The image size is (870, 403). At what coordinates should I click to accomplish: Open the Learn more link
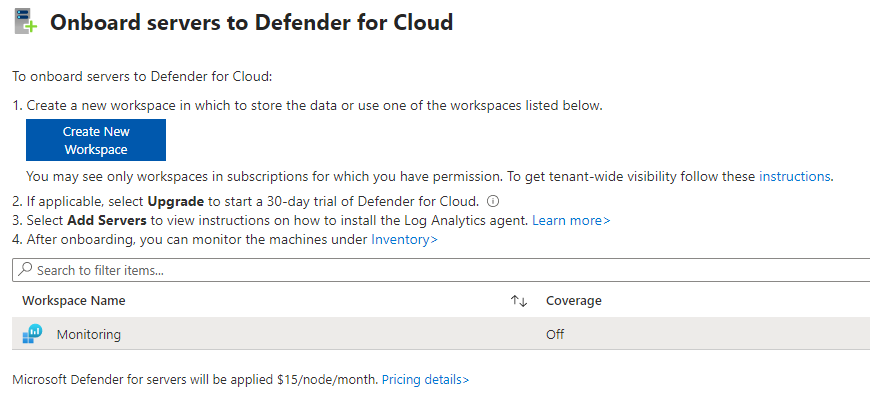pyautogui.click(x=571, y=220)
